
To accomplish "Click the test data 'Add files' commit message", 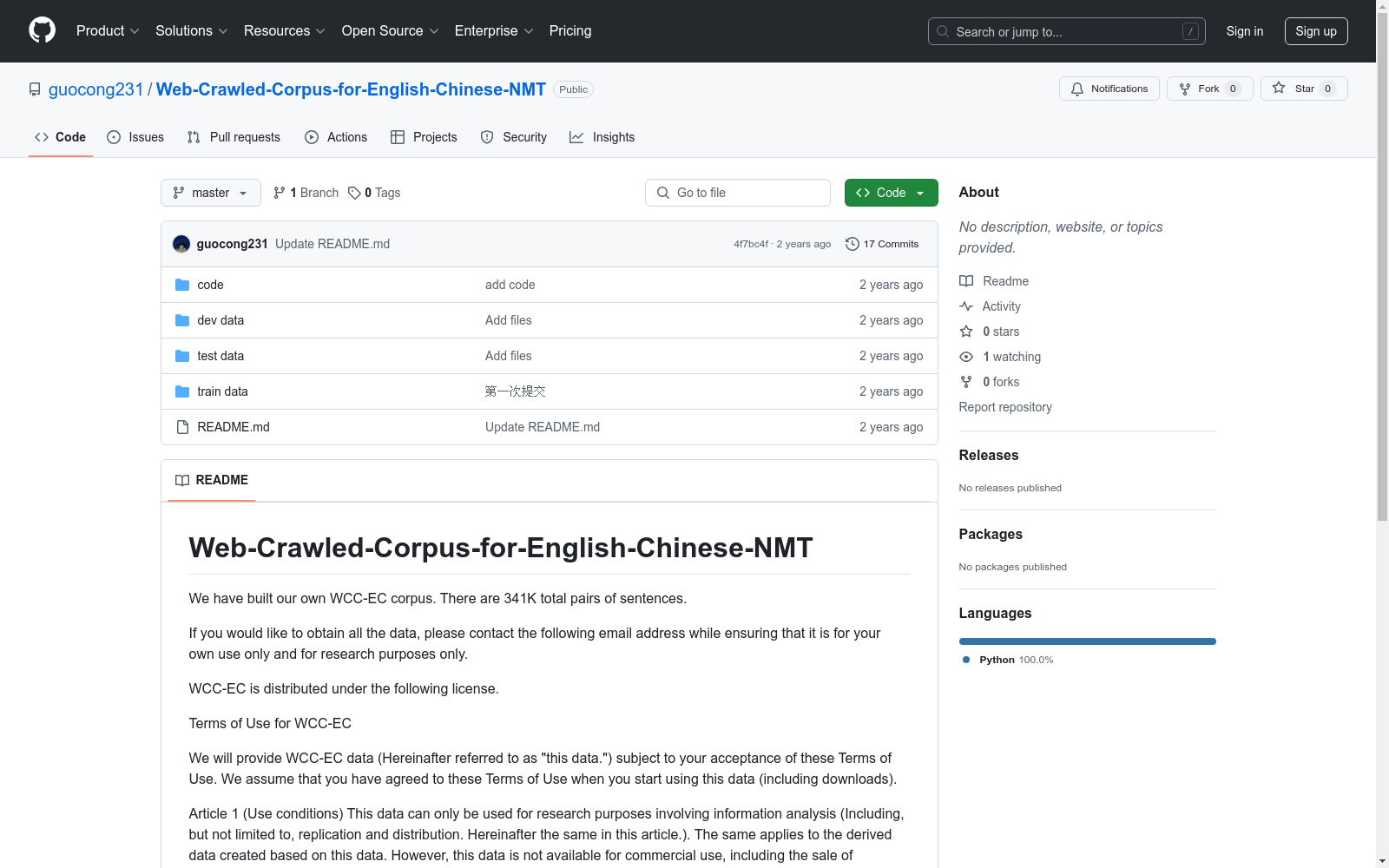I will [x=509, y=356].
